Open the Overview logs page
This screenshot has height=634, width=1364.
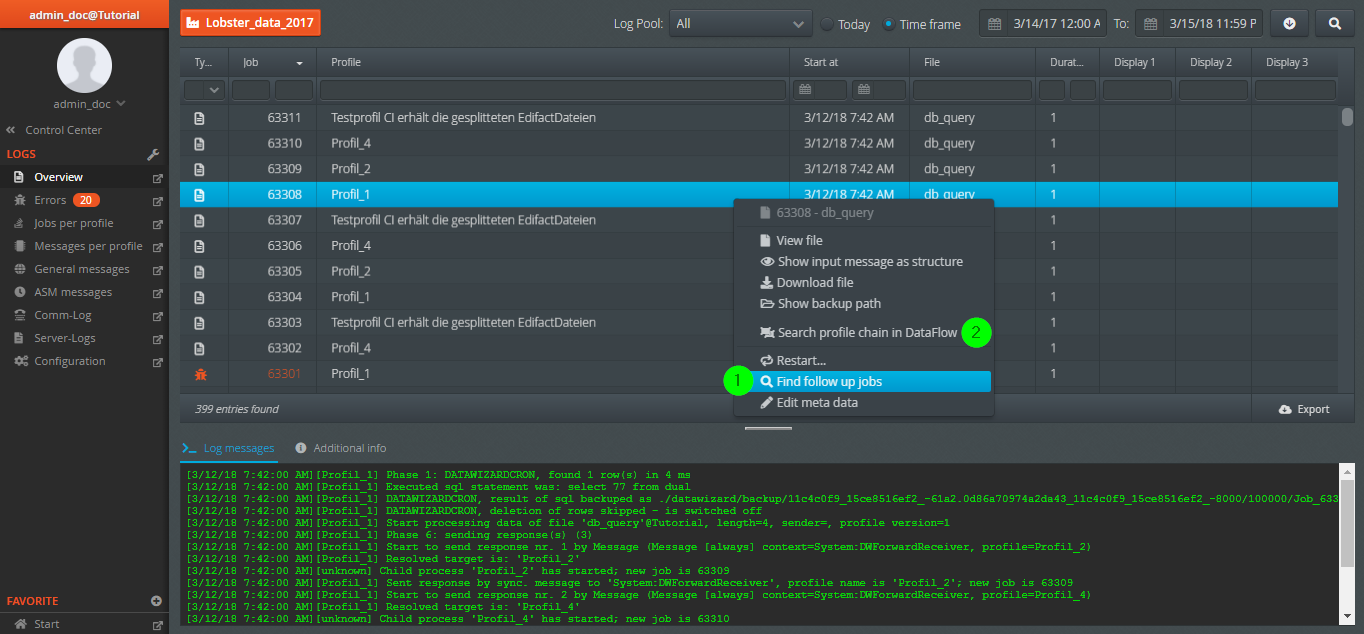coord(58,177)
